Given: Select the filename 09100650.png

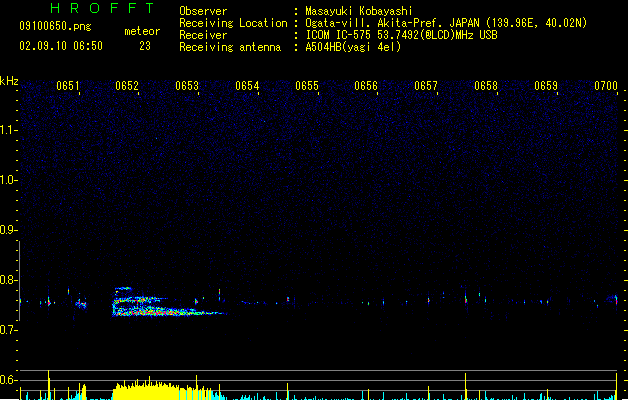Looking at the screenshot, I should [x=55, y=26].
